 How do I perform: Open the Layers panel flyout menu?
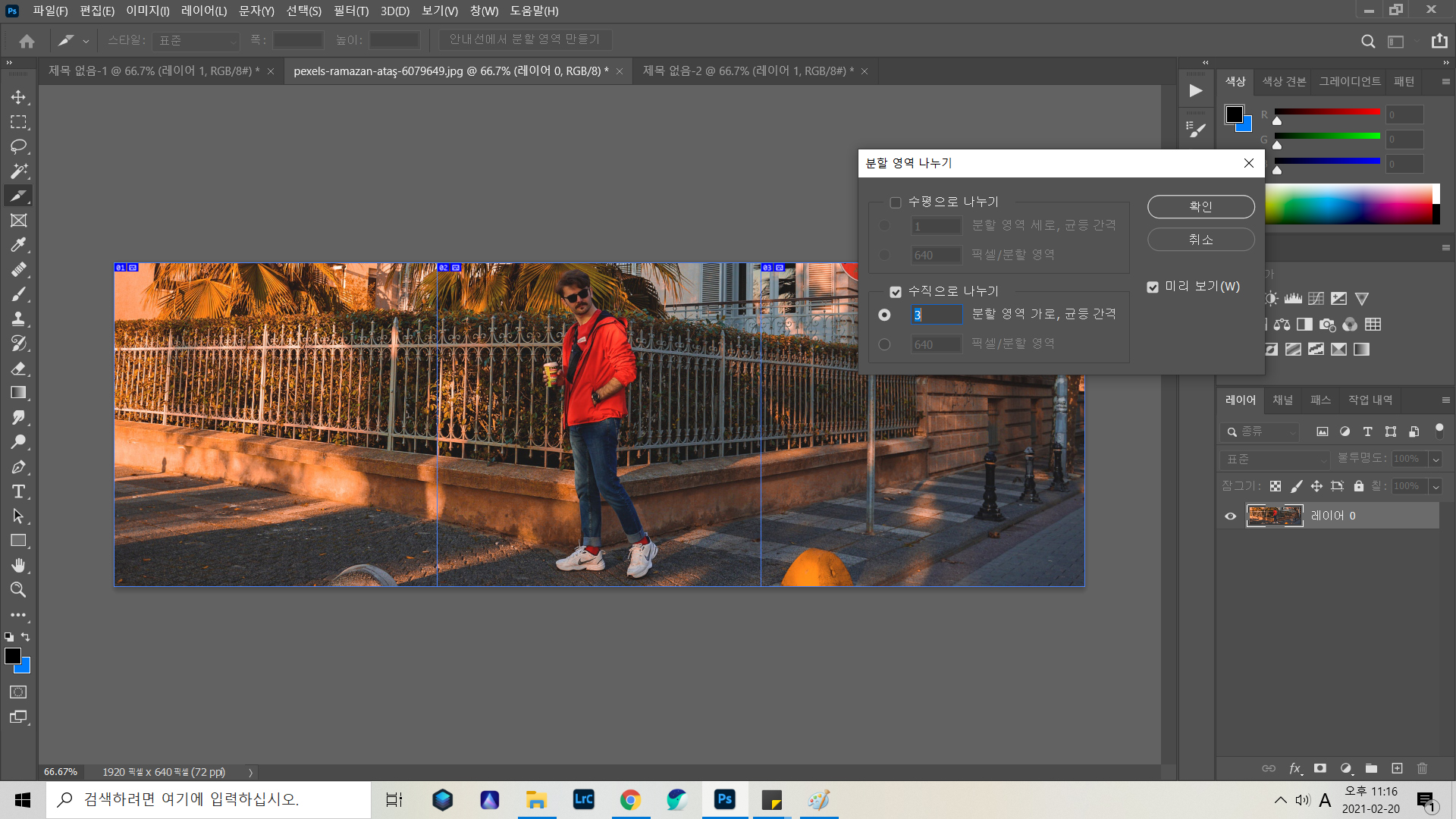(x=1445, y=400)
